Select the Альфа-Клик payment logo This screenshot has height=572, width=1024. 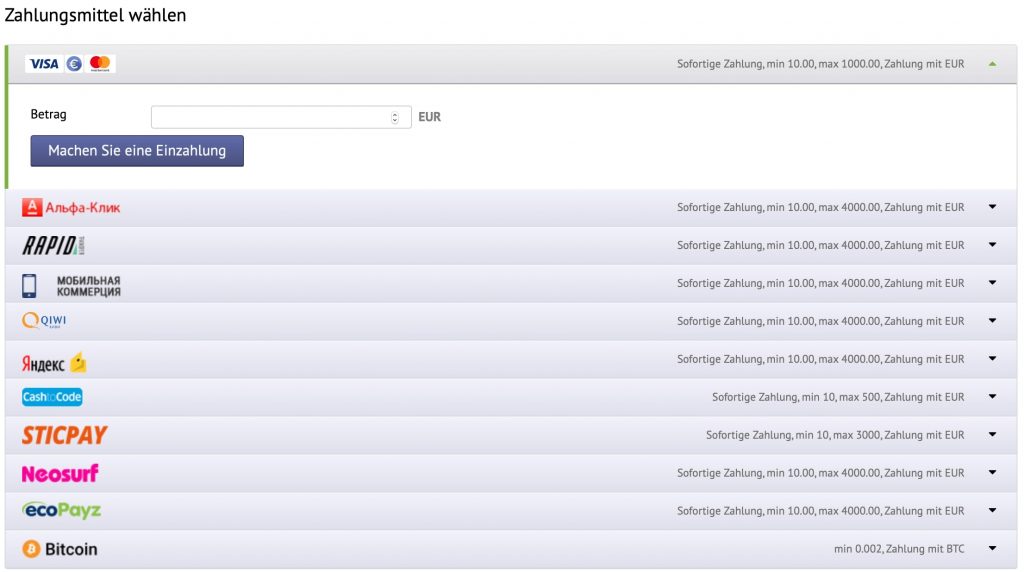[71, 208]
